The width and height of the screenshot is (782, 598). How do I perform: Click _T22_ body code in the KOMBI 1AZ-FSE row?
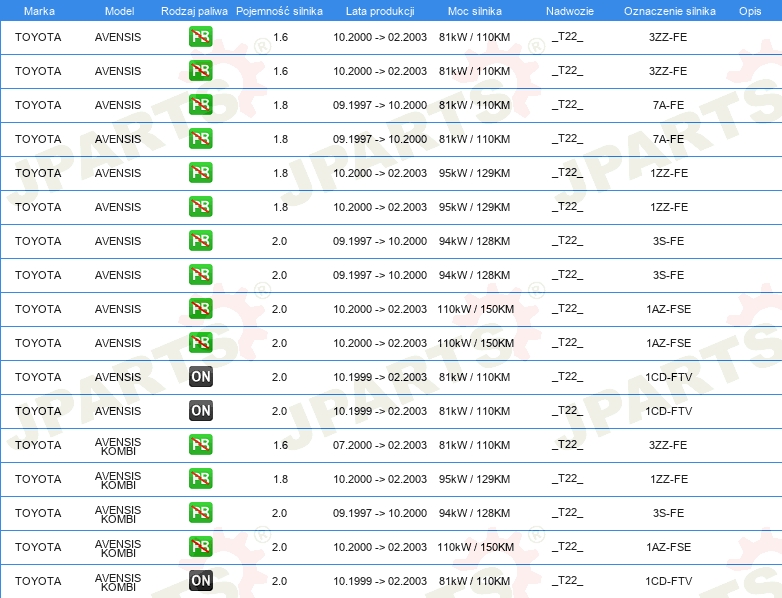pos(568,546)
